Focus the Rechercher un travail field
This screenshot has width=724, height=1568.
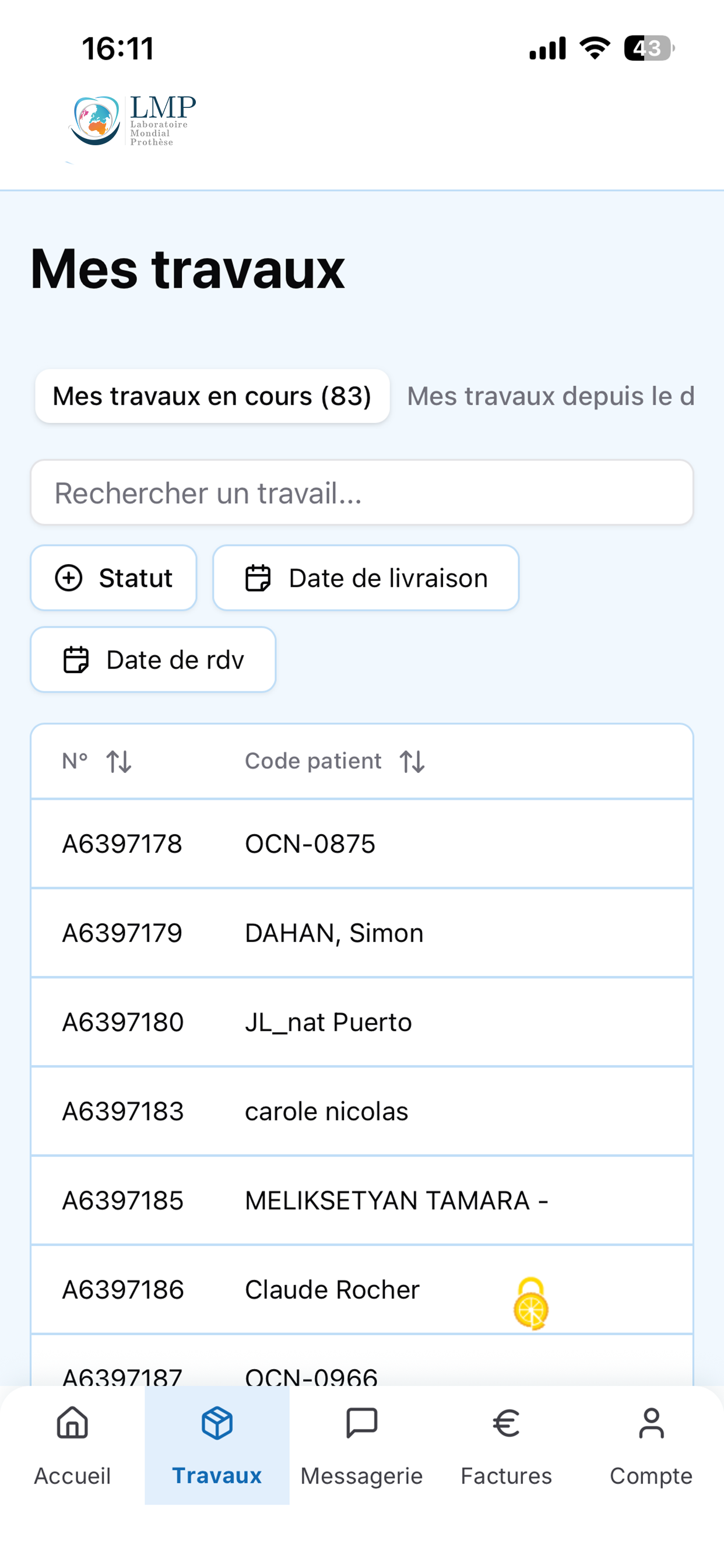tap(362, 492)
